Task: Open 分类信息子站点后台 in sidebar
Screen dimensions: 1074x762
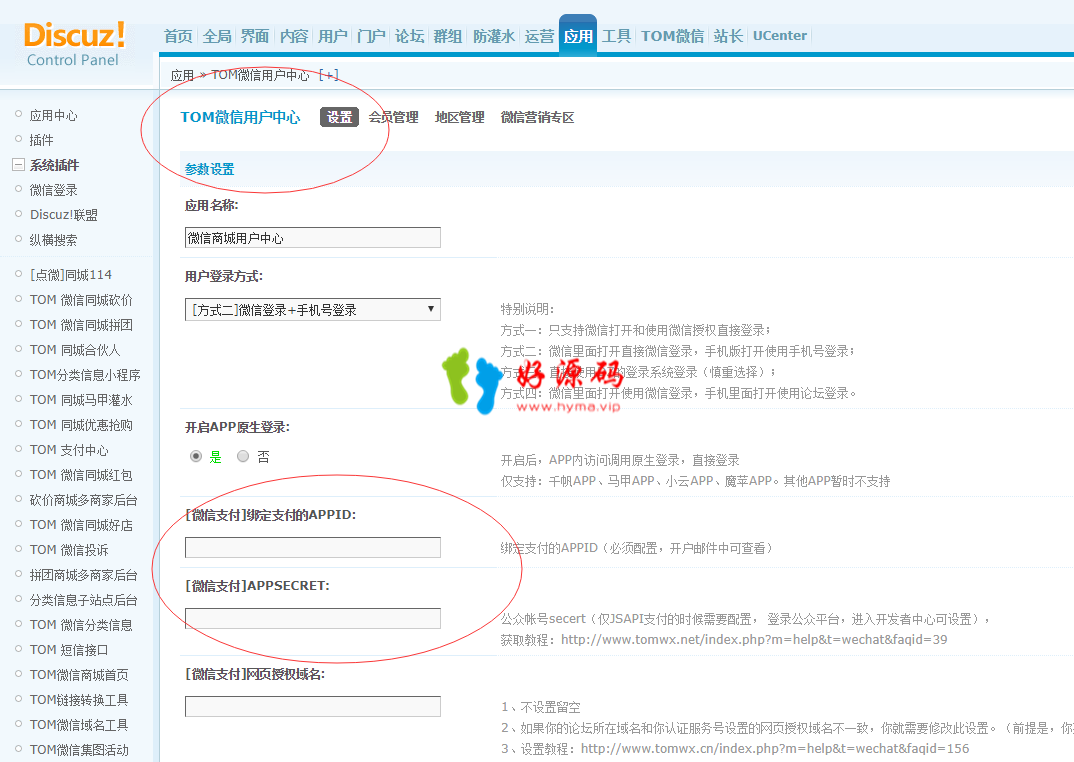Action: pyautogui.click(x=84, y=600)
